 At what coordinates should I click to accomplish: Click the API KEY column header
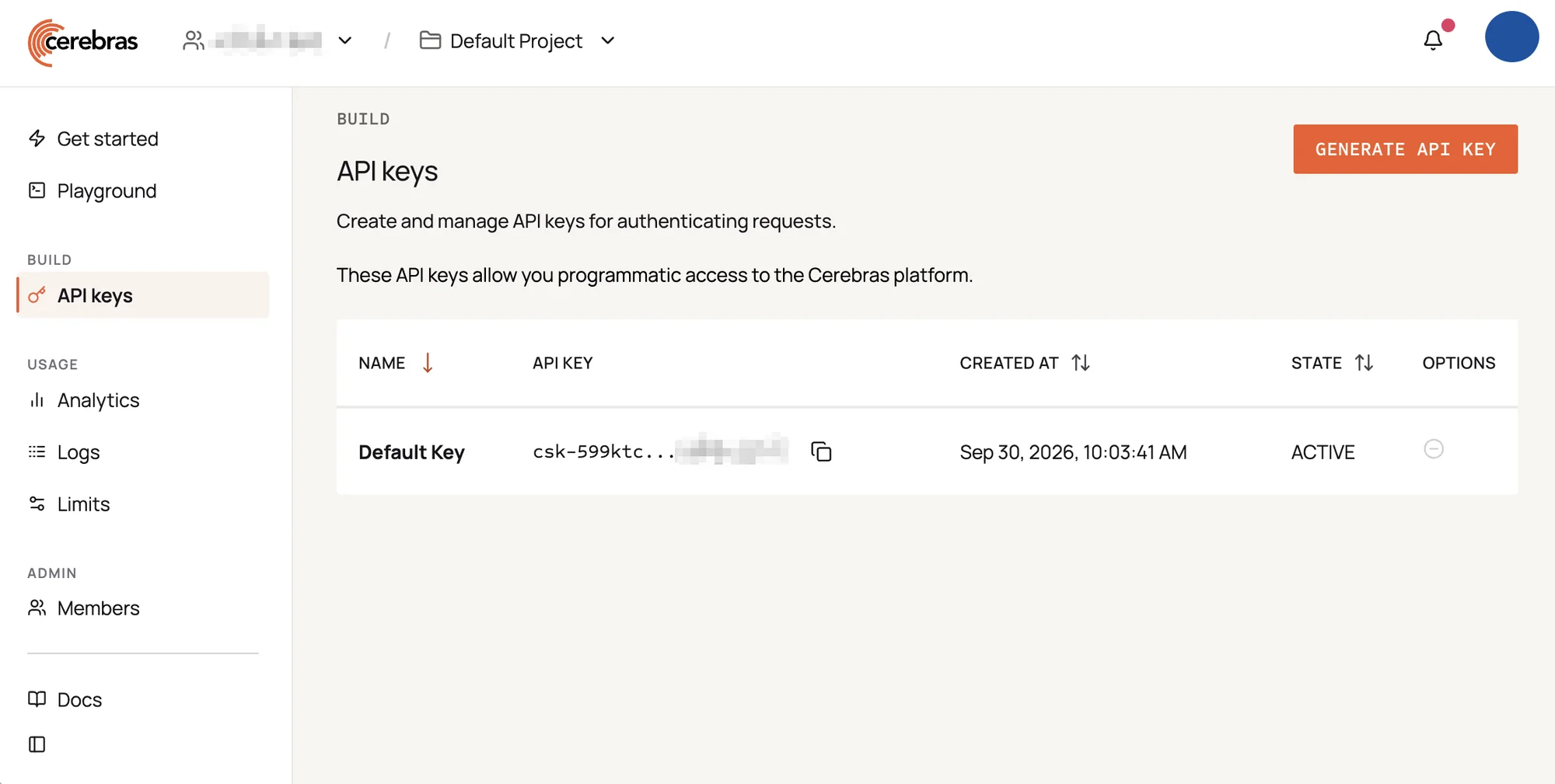[x=562, y=363]
